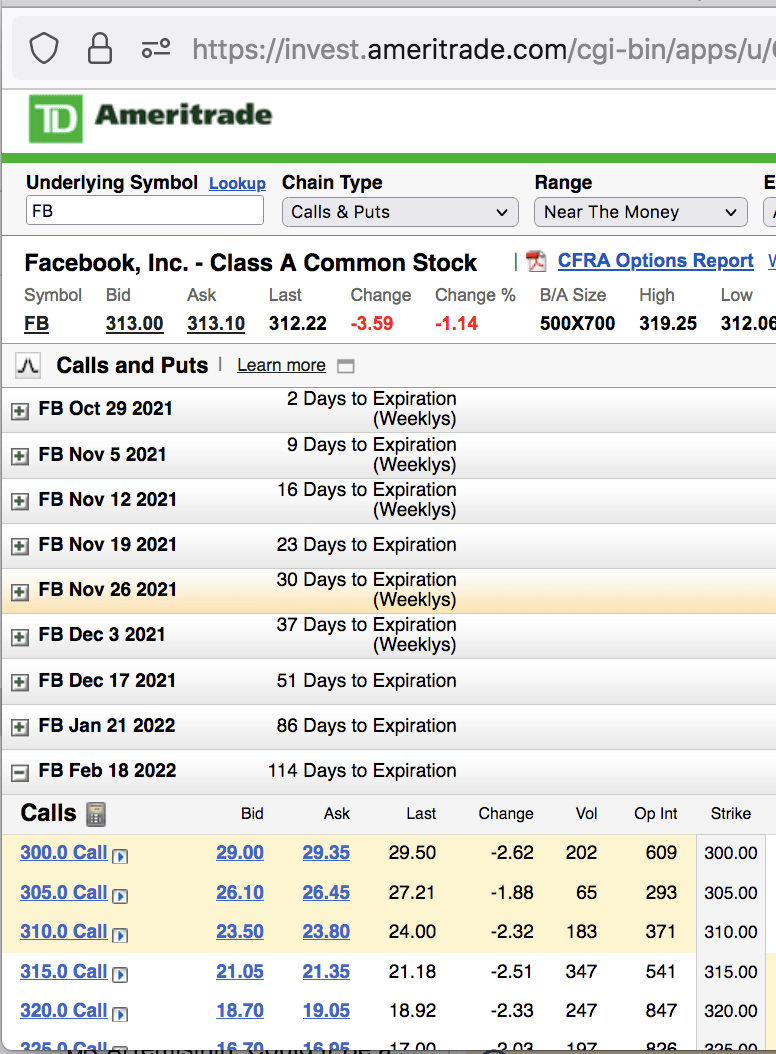The image size is (776, 1054).
Task: Open the site permissions icon in address bar
Action: click(x=155, y=48)
